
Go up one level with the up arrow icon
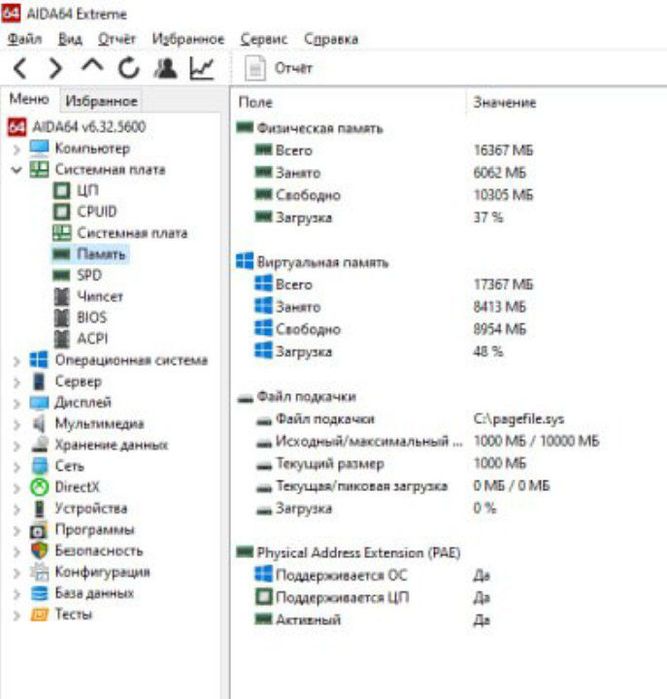92,66
